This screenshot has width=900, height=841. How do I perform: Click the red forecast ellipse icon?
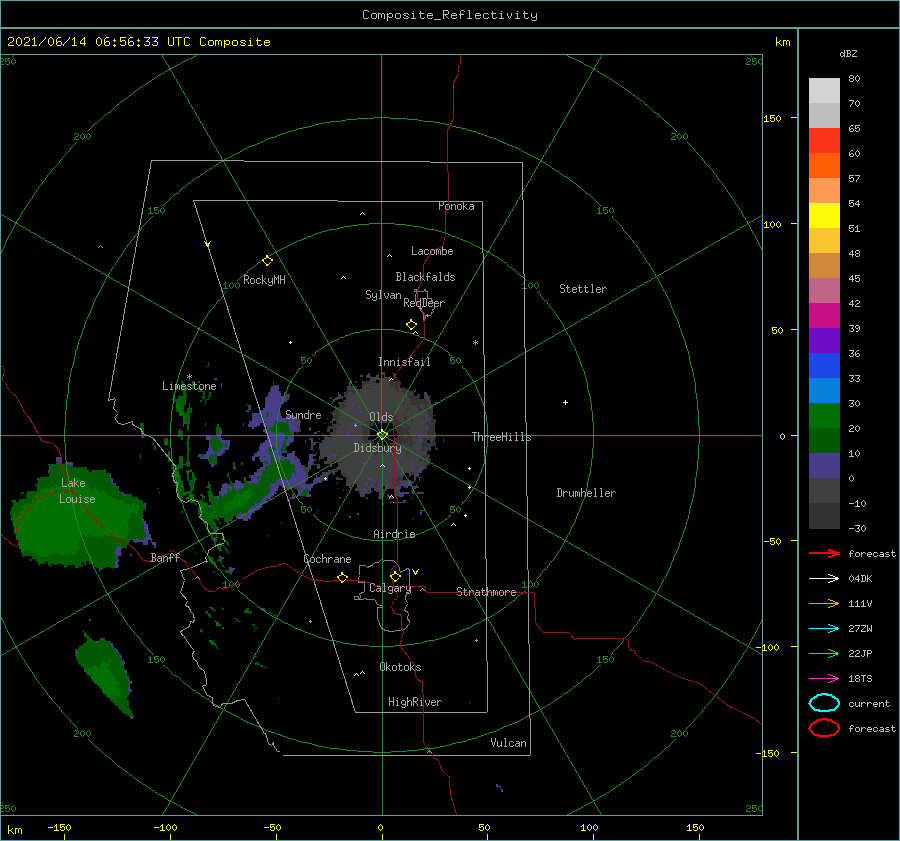point(824,728)
